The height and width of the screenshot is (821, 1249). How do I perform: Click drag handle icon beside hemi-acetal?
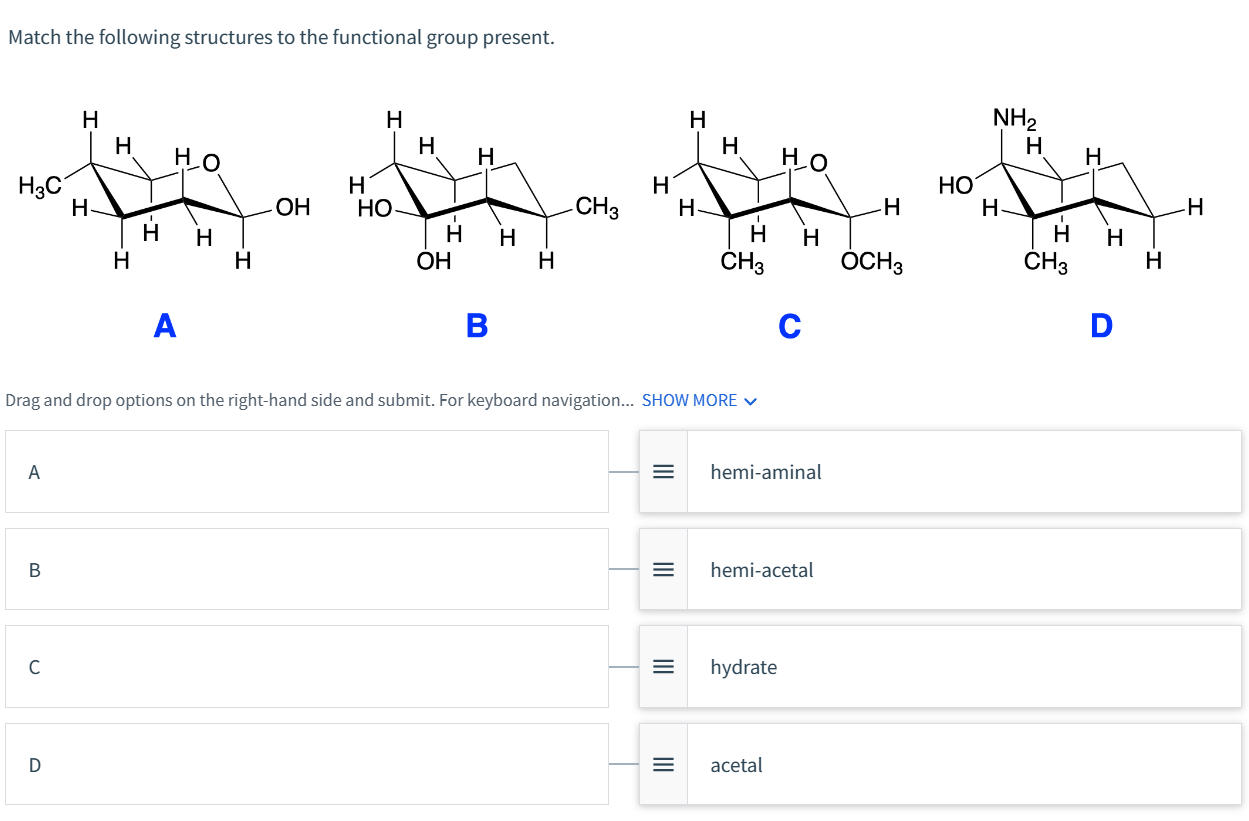(x=662, y=570)
